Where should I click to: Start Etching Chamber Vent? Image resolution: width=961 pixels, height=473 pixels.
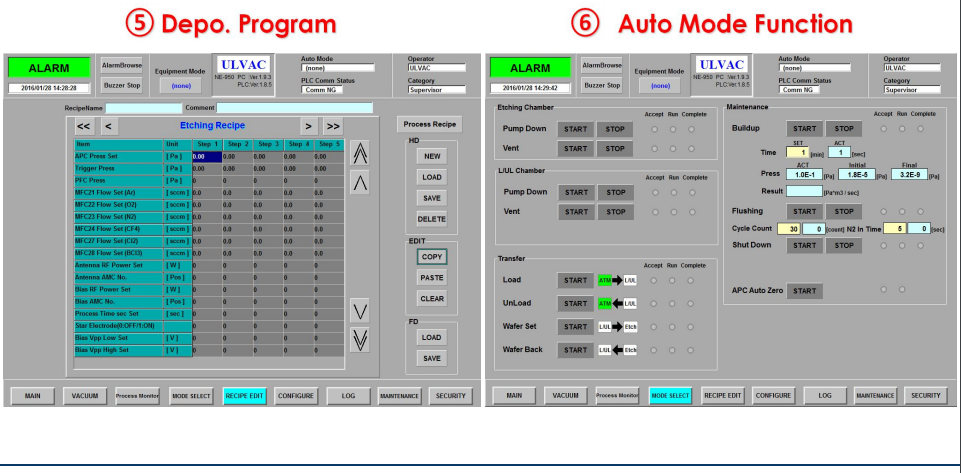[x=574, y=148]
